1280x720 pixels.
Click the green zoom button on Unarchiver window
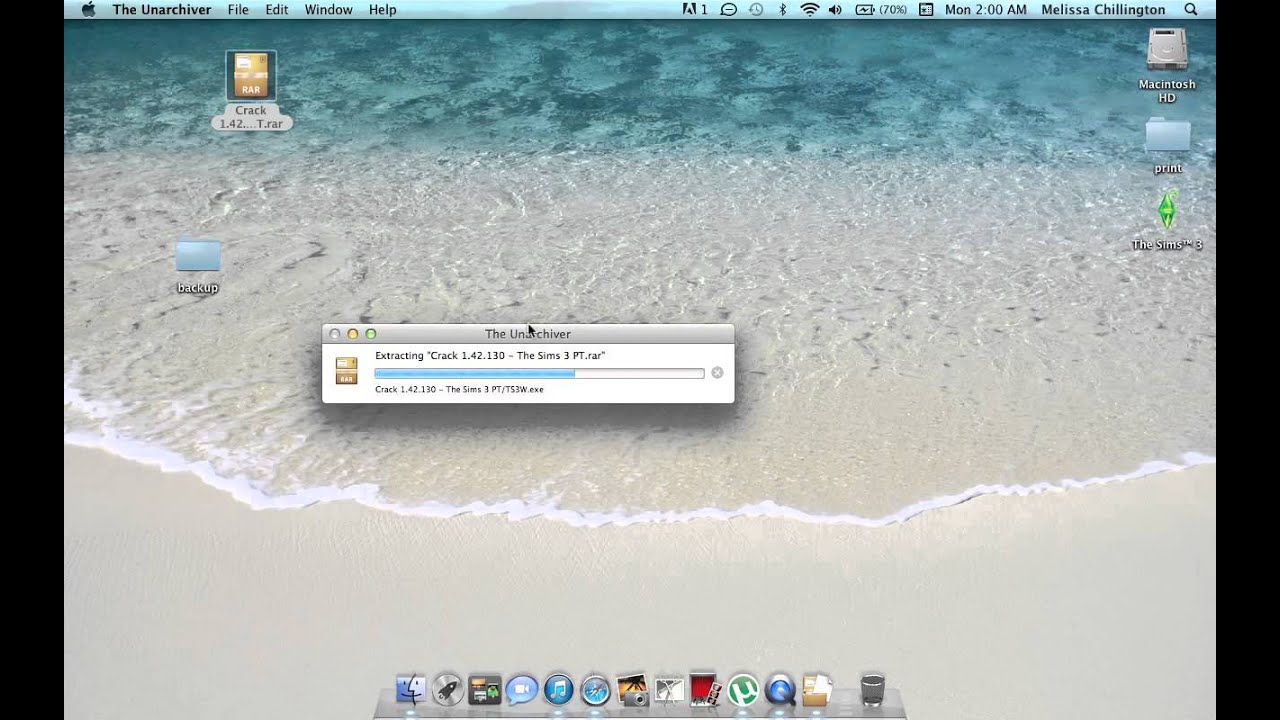point(370,334)
